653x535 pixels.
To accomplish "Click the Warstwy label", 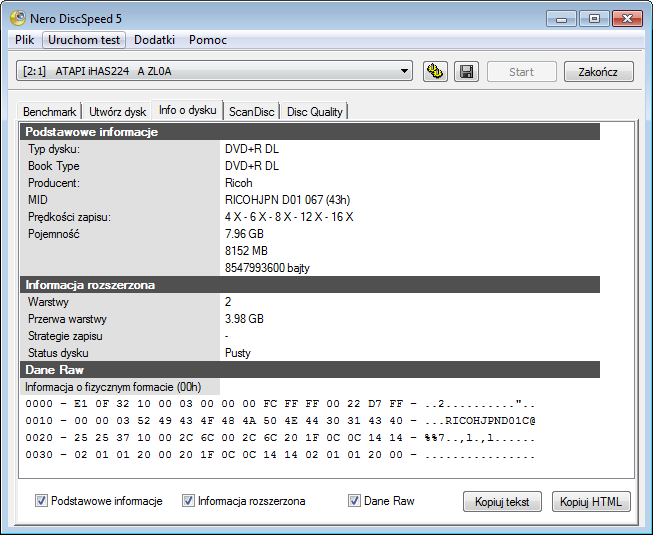I will click(x=48, y=302).
